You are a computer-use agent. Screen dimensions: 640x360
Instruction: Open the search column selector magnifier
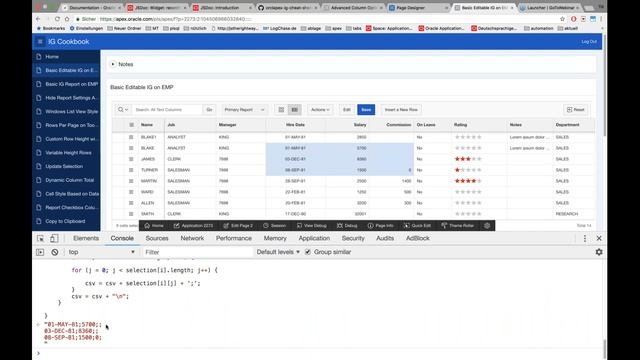click(122, 110)
